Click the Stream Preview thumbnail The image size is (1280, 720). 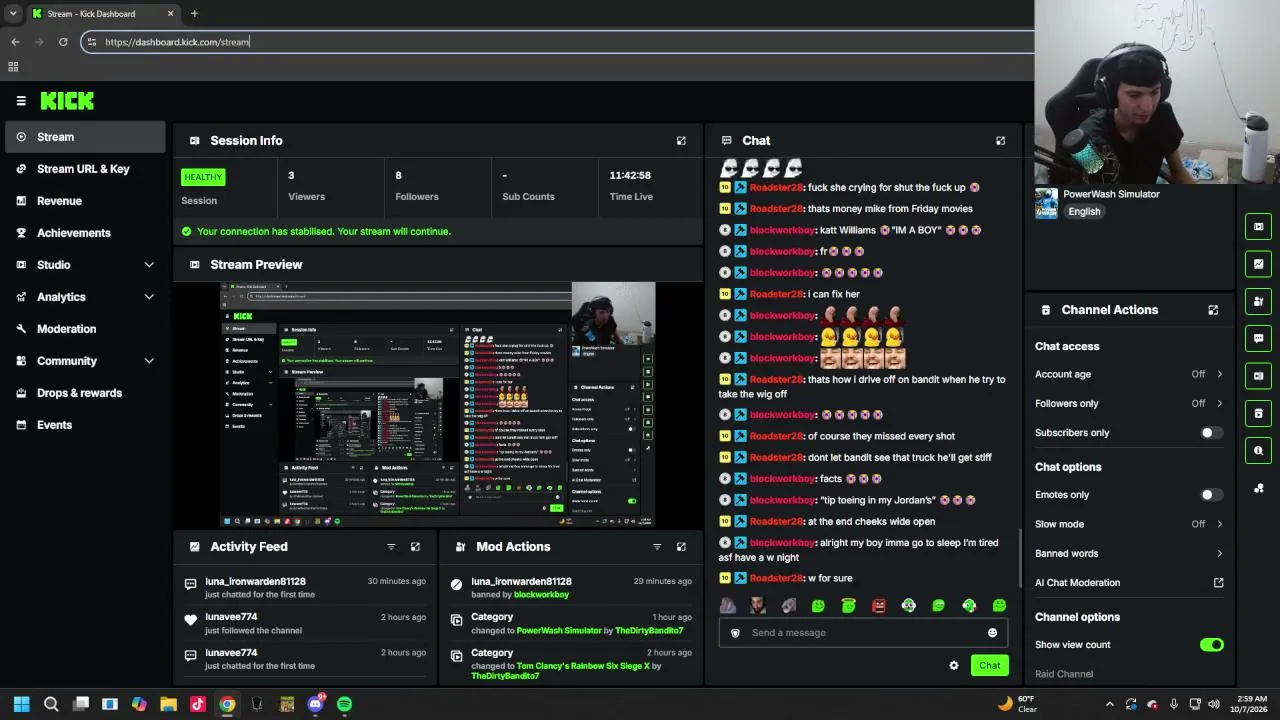coord(438,404)
